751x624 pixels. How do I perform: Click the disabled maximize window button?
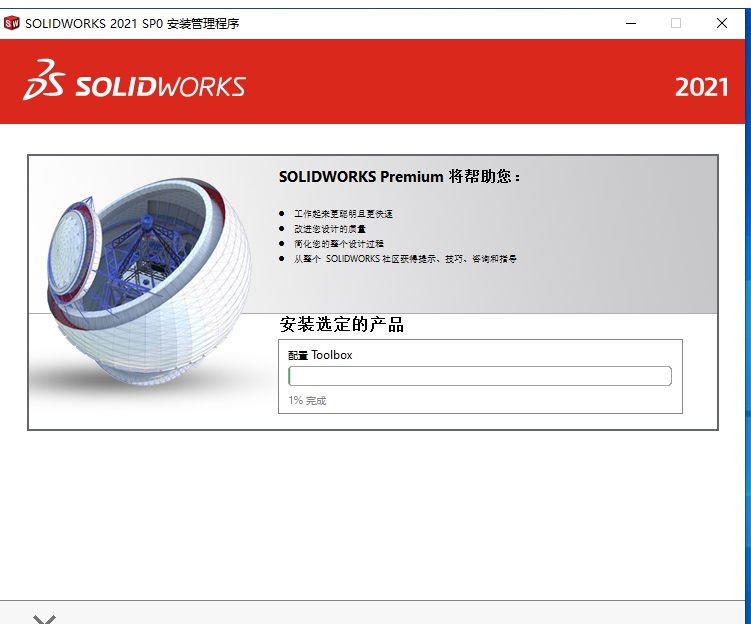676,23
